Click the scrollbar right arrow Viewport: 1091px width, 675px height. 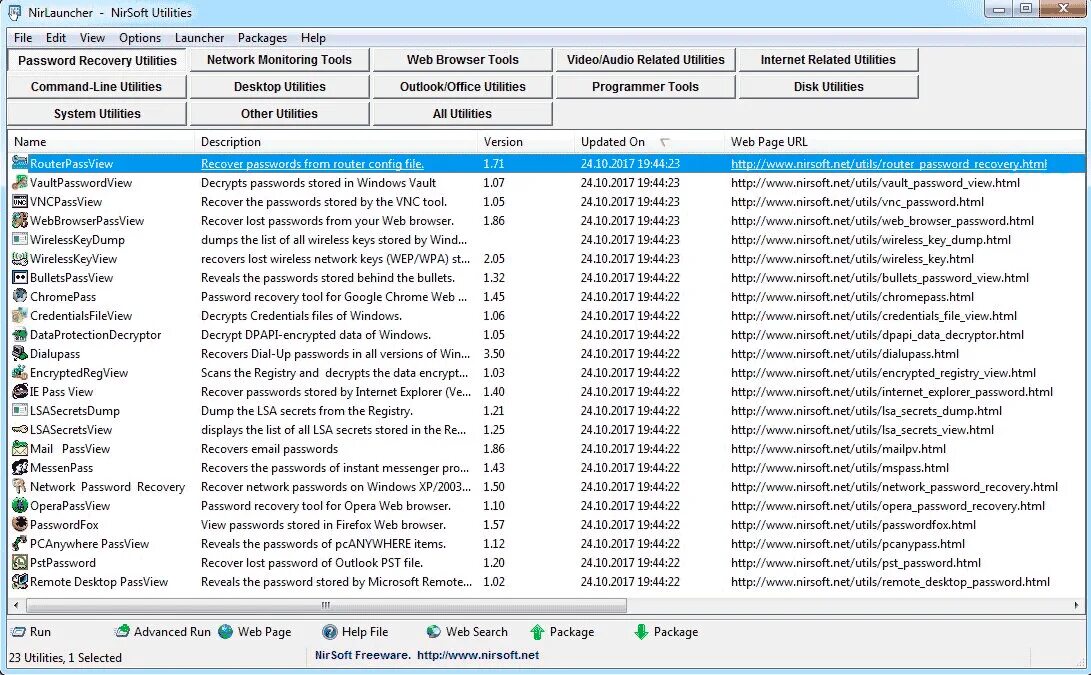pos(1078,605)
